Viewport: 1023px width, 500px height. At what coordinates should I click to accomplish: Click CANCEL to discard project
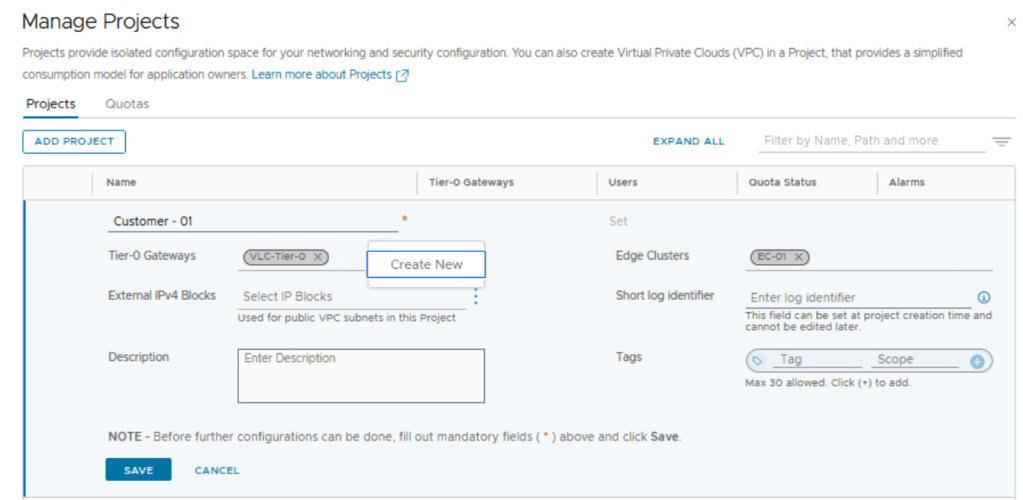point(217,470)
